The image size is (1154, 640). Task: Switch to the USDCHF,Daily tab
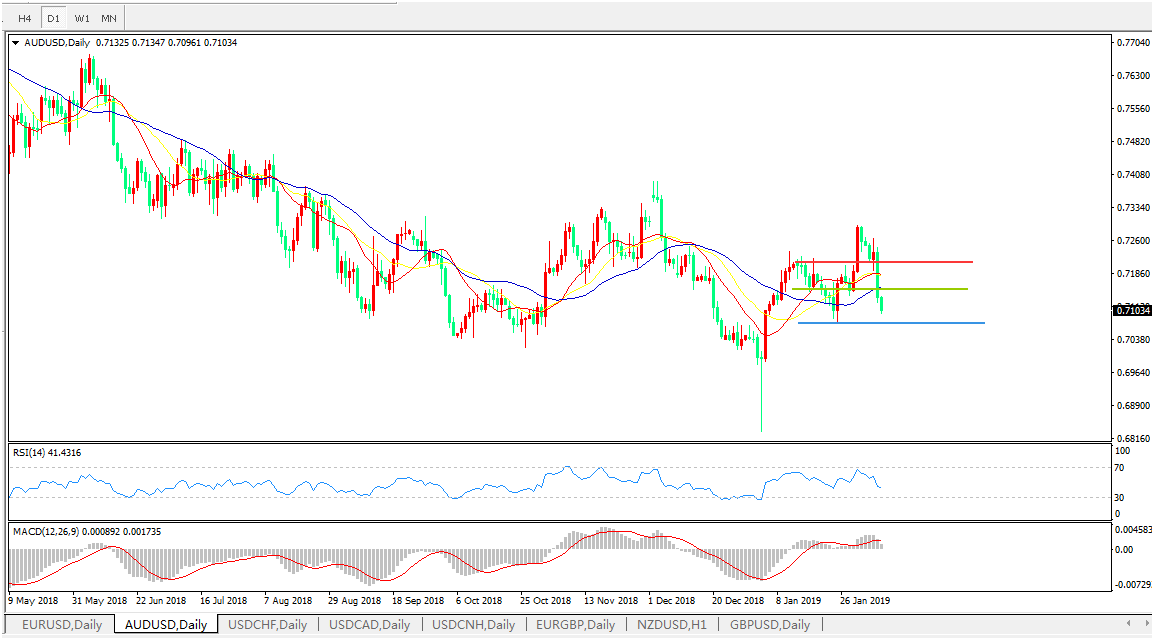tap(267, 625)
